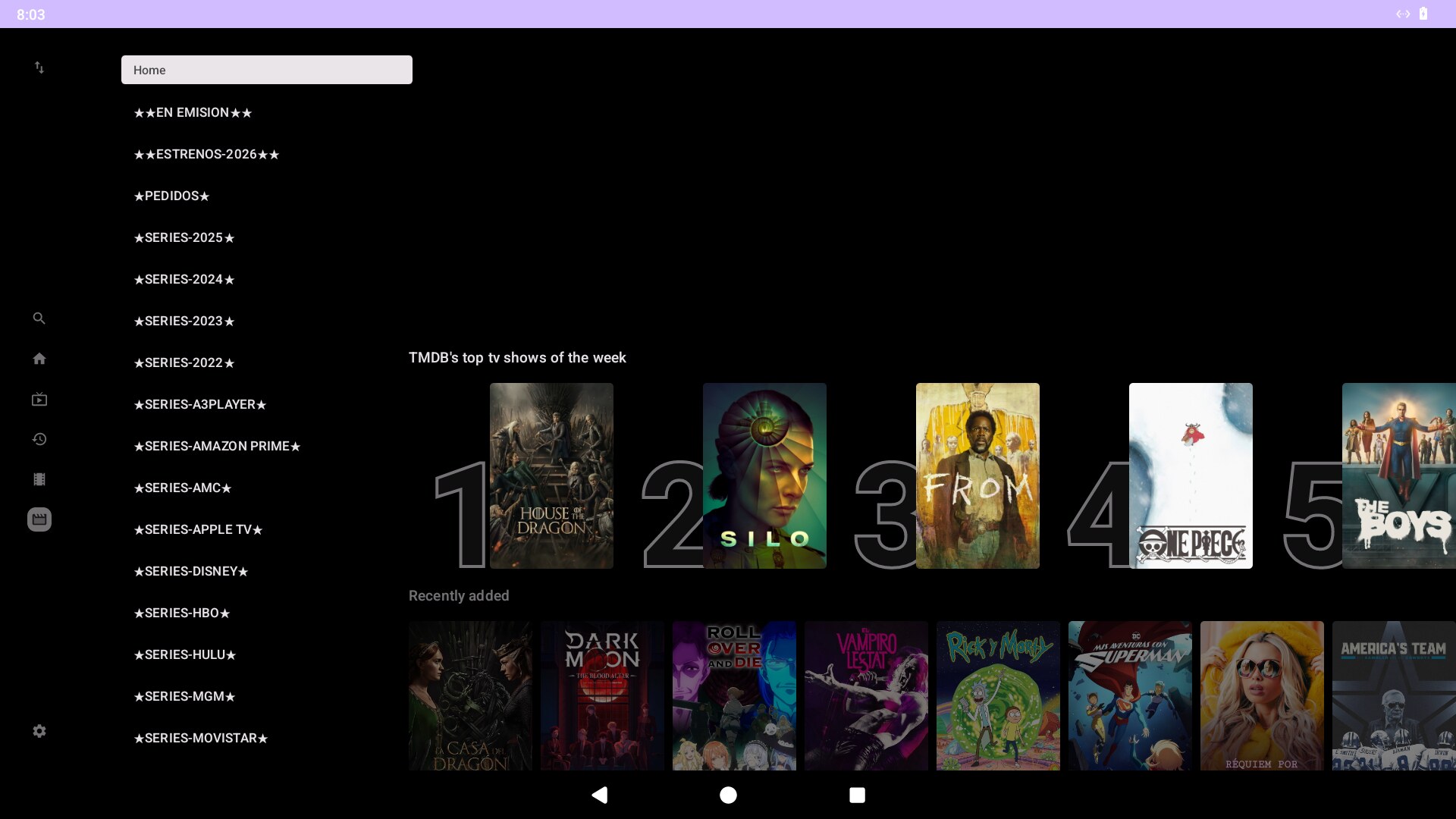Open the search icon in sidebar
1456x819 pixels.
coord(39,318)
